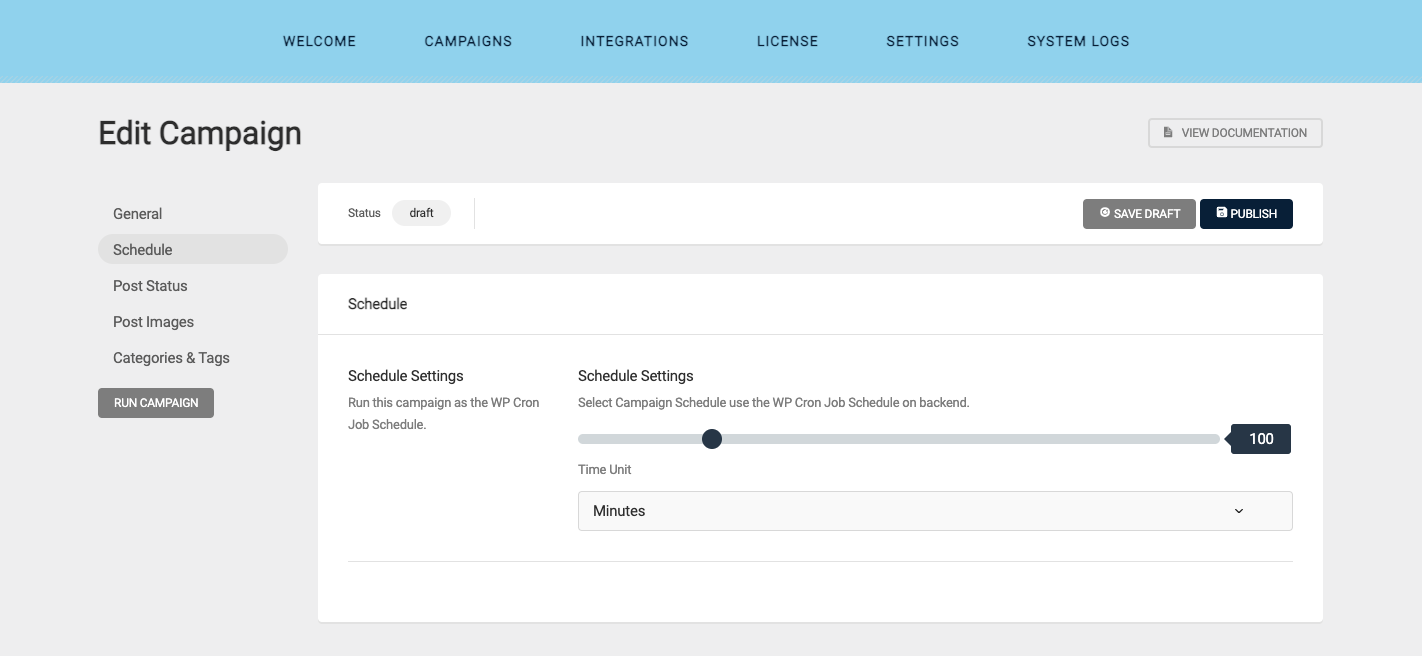Click the Publish button
The image size is (1422, 656).
coord(1246,214)
